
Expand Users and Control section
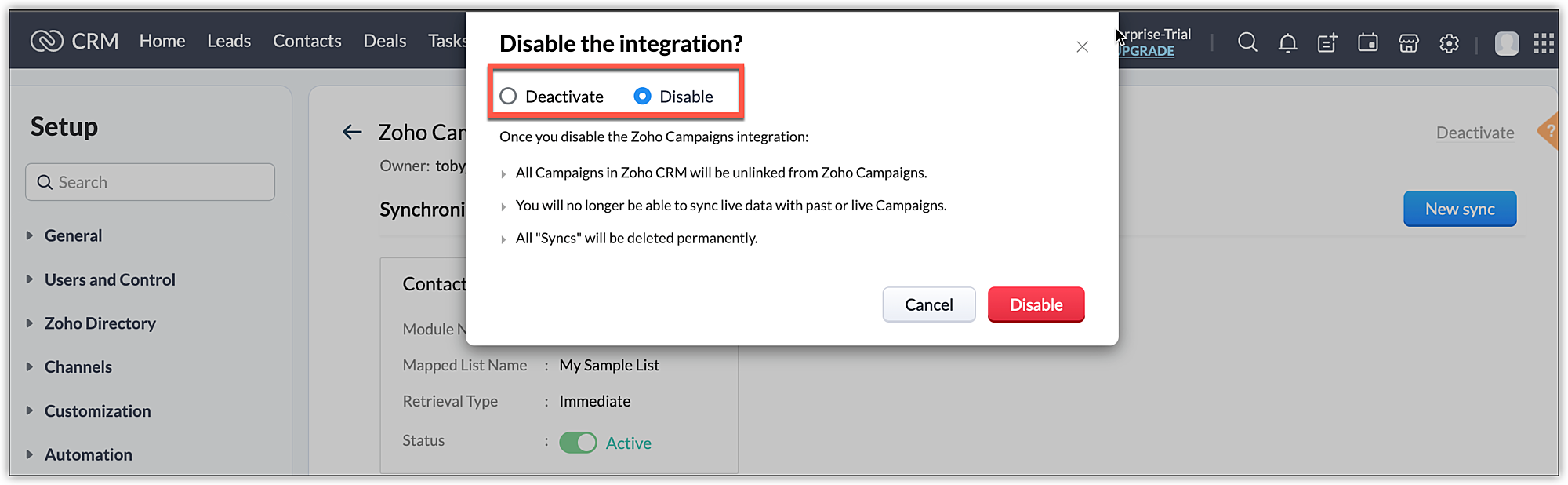(110, 279)
